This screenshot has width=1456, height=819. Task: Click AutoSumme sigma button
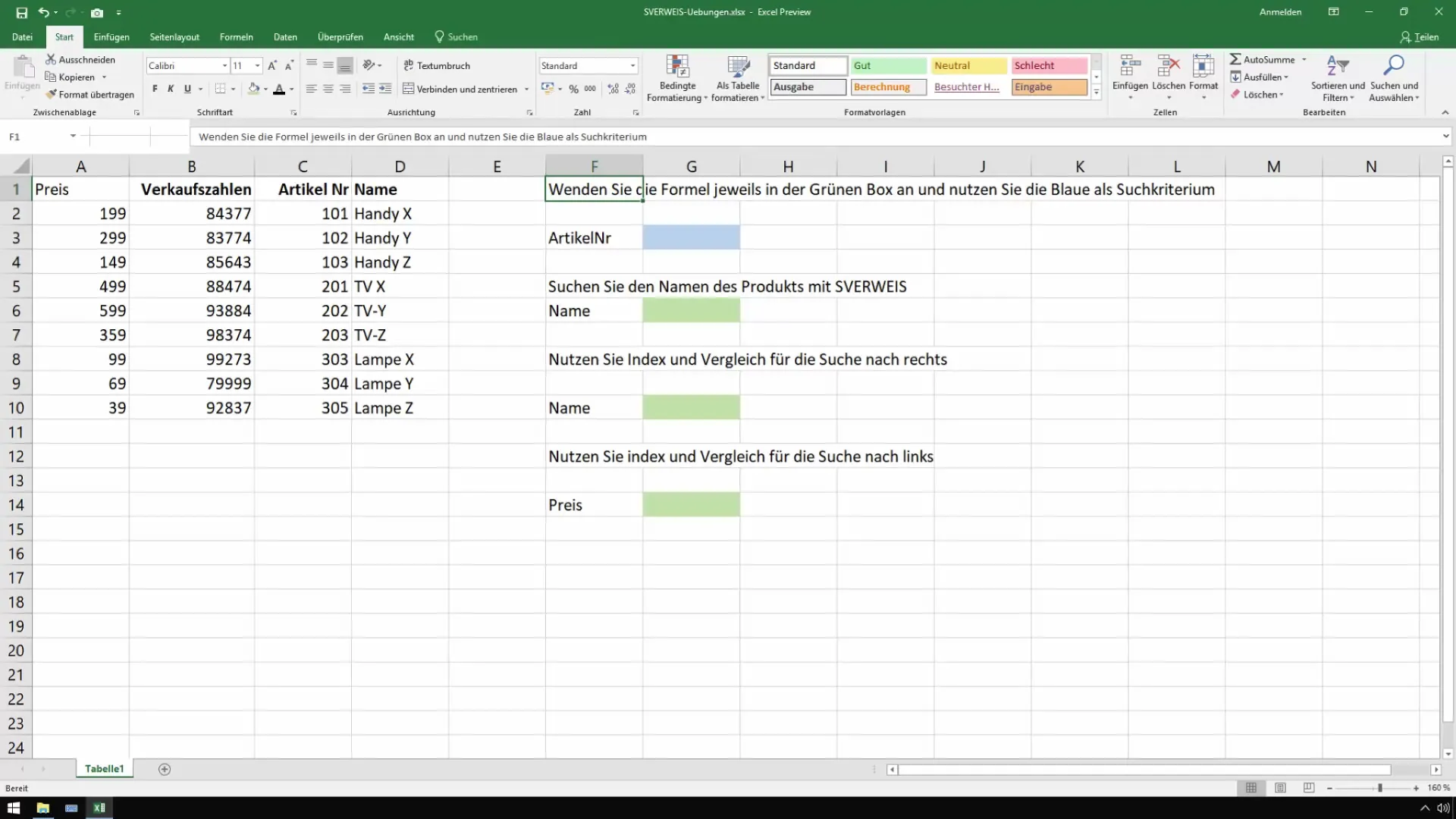click(x=1262, y=59)
